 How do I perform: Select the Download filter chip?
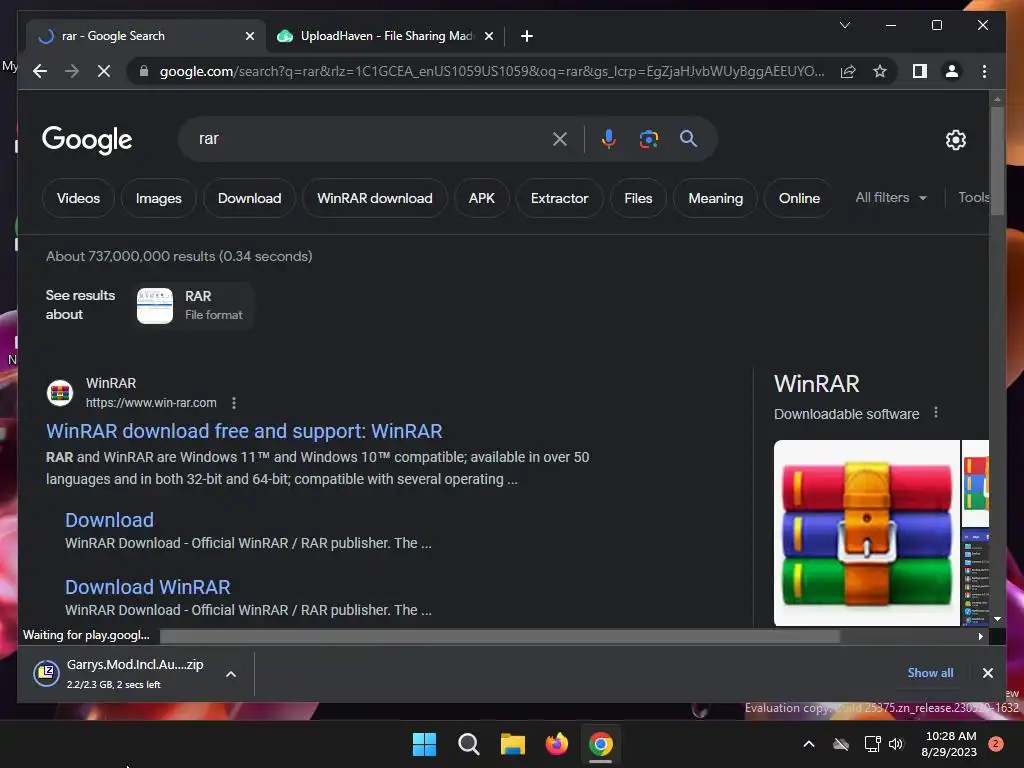[249, 198]
